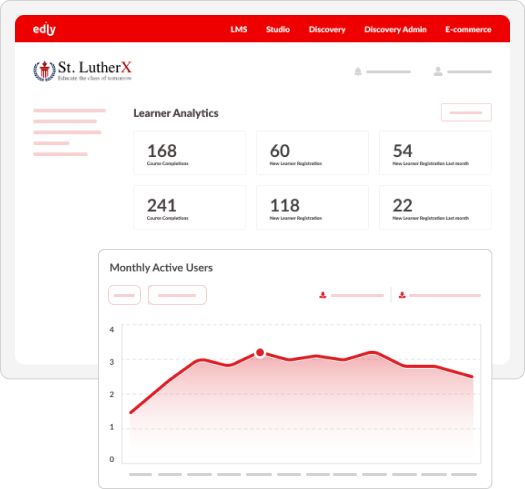Select the 168 Course Completions card

190,153
